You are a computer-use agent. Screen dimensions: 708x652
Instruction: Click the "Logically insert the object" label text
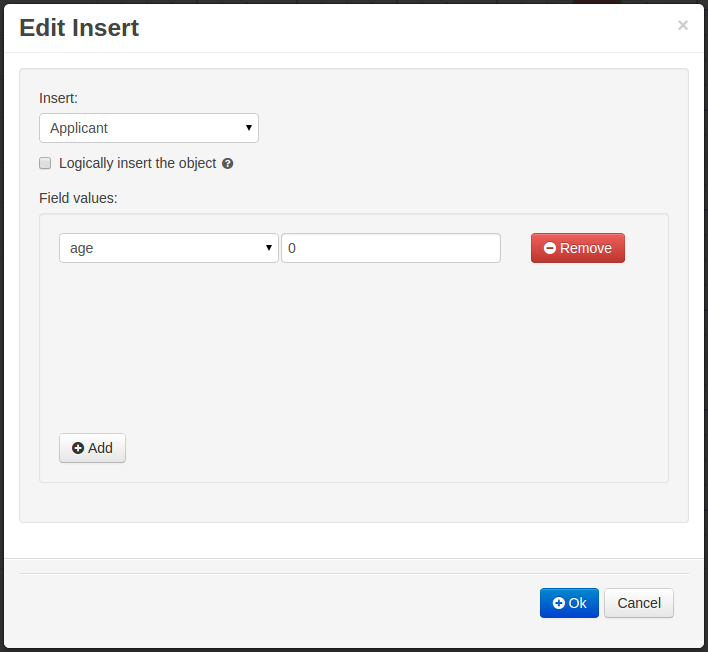[x=138, y=163]
